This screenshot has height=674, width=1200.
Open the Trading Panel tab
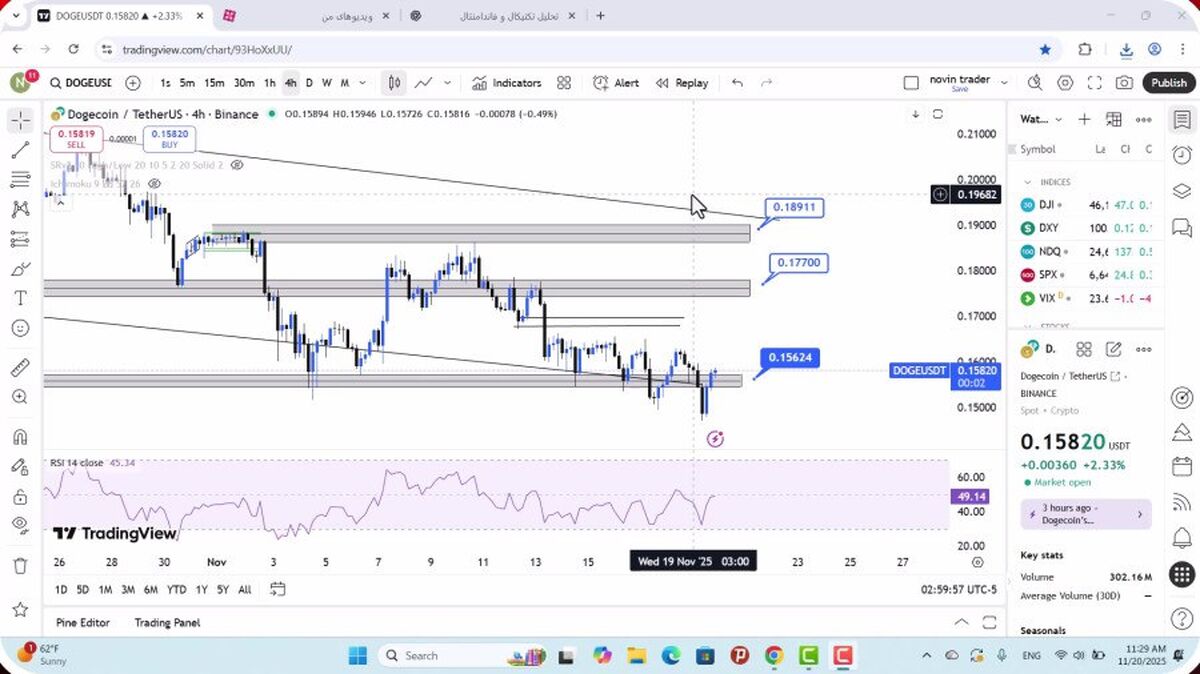coord(168,622)
